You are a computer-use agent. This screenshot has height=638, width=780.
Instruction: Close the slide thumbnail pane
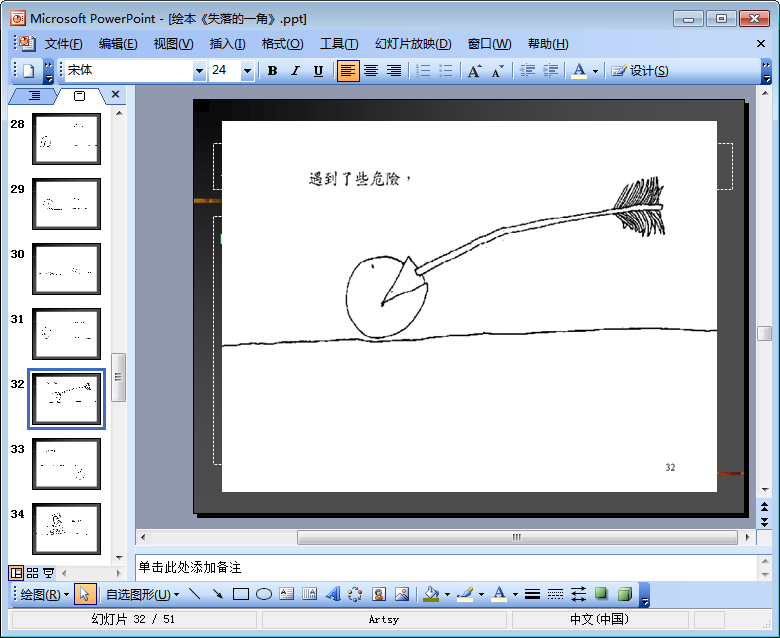[x=115, y=94]
